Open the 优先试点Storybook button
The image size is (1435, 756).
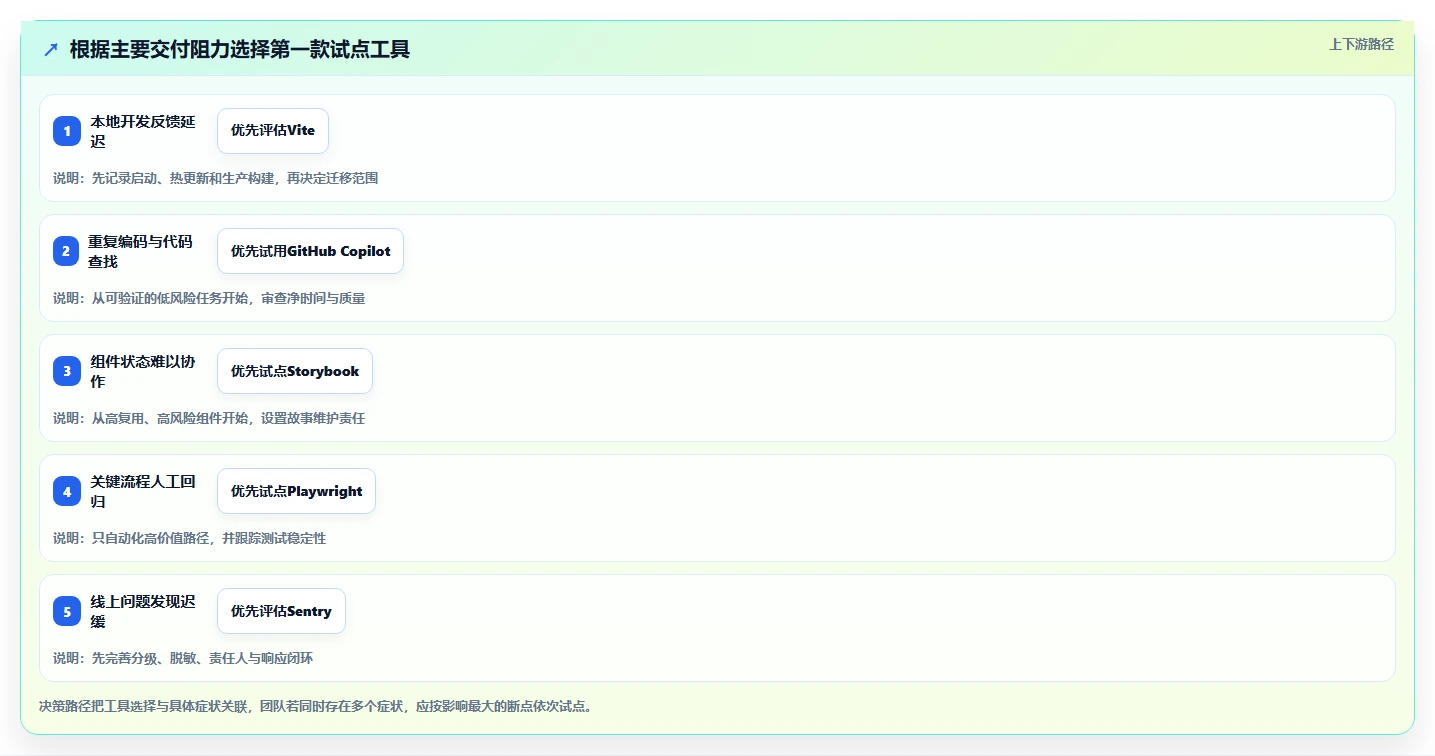point(295,371)
